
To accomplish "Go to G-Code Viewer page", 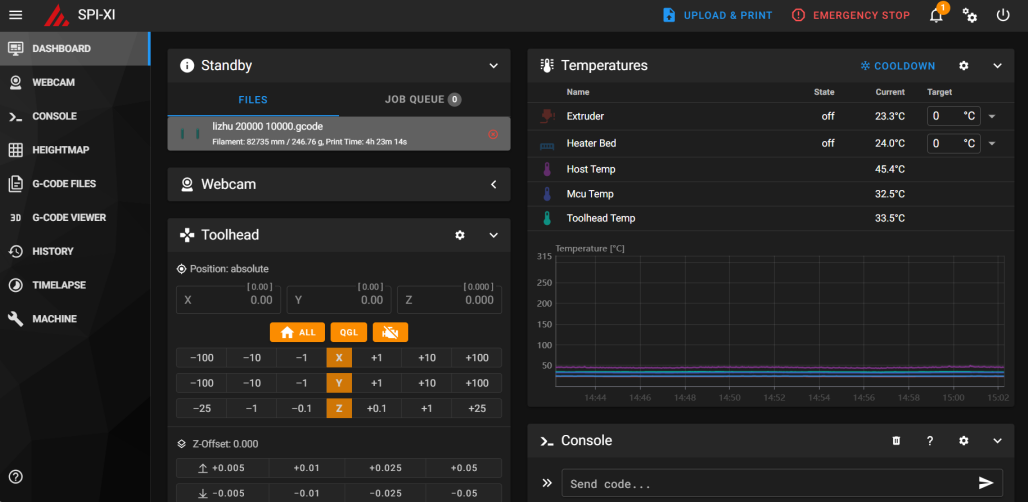I will [68, 217].
